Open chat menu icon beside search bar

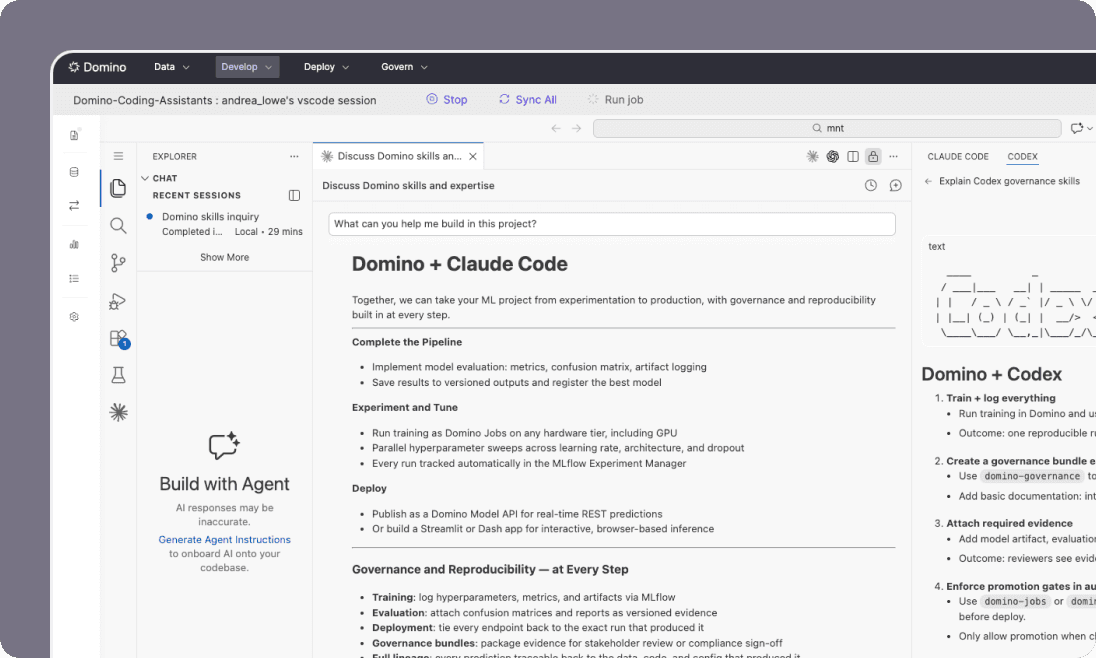click(x=1081, y=129)
